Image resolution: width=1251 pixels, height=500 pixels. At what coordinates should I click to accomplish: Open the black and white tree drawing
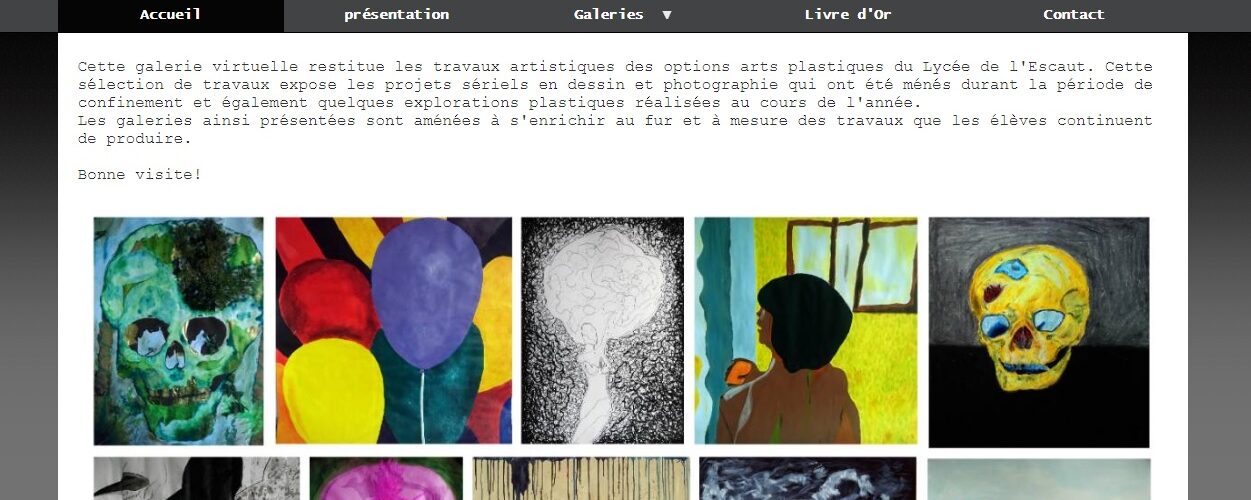point(603,331)
